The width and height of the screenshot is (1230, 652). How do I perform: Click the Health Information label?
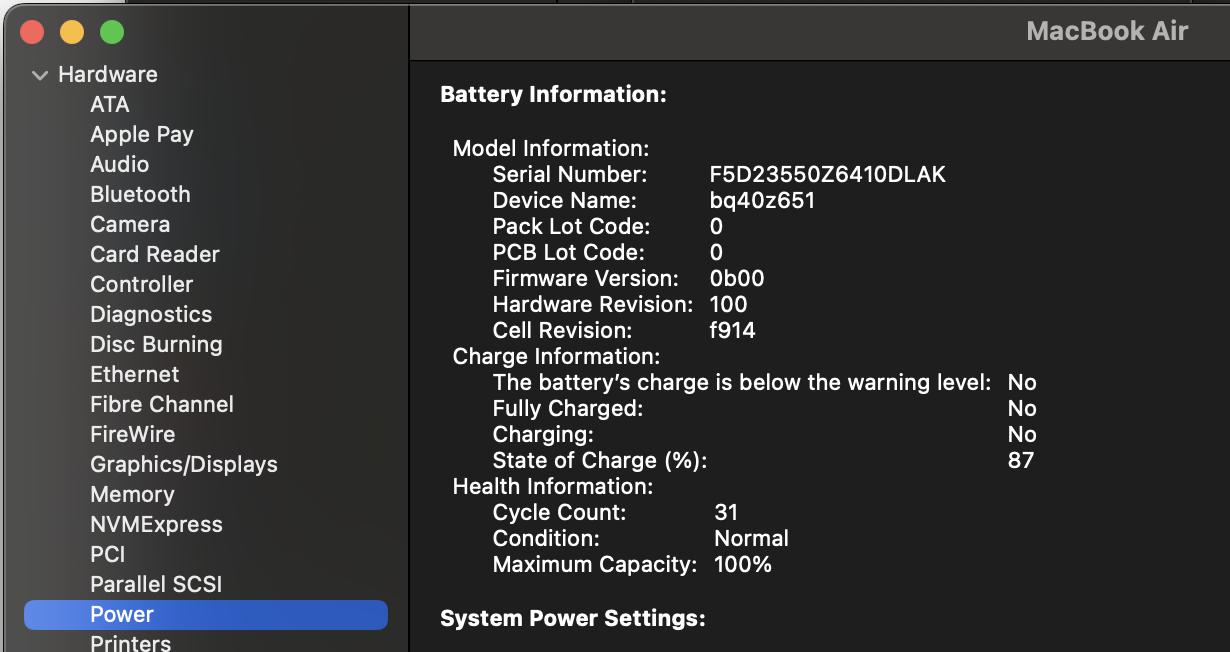[553, 486]
